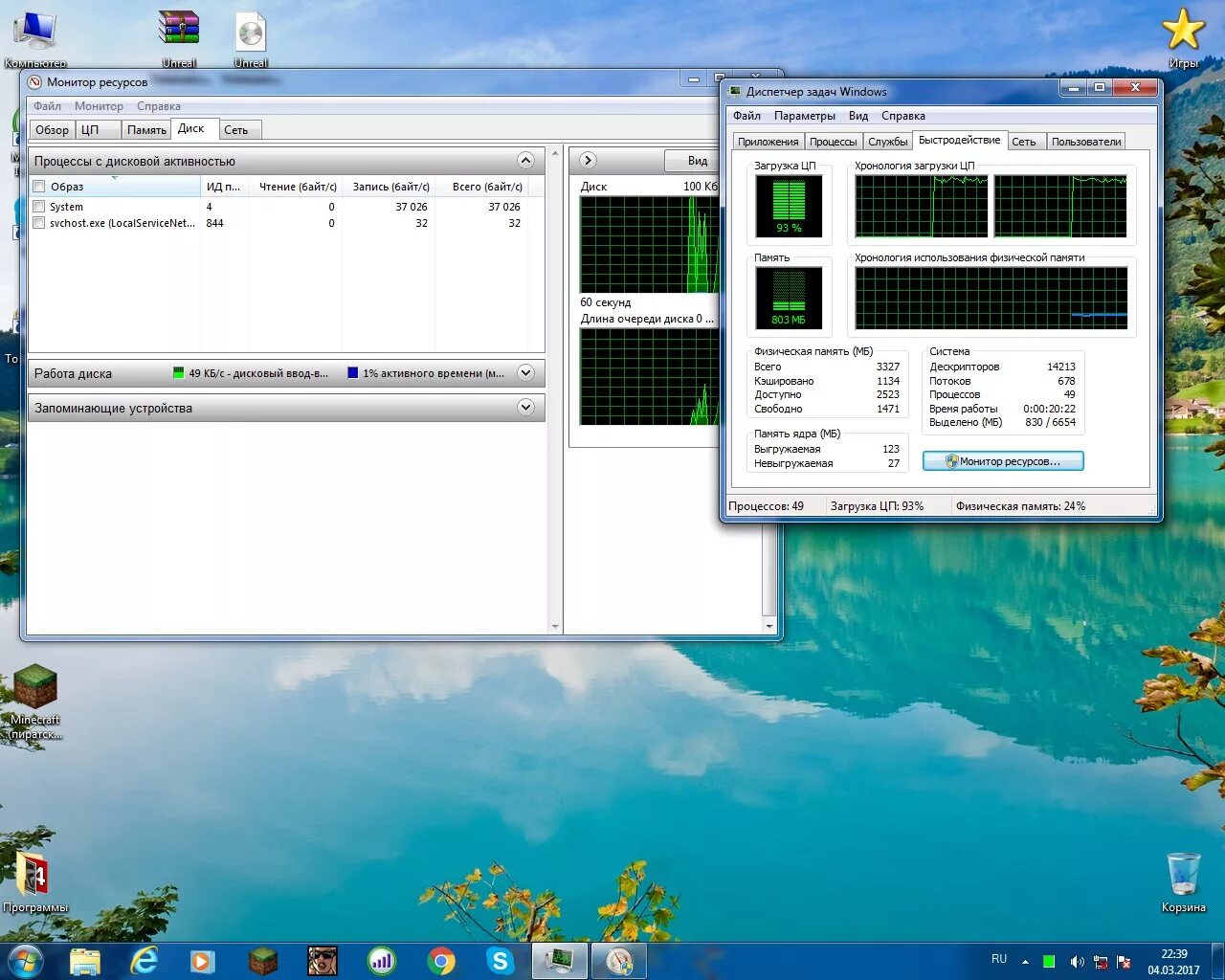
Task: Click RU language indicator in tray
Action: 999,959
